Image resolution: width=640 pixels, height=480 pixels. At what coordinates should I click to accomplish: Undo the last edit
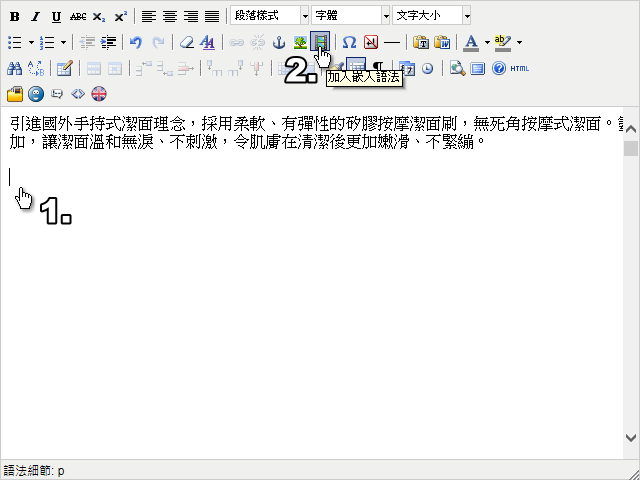[x=136, y=42]
